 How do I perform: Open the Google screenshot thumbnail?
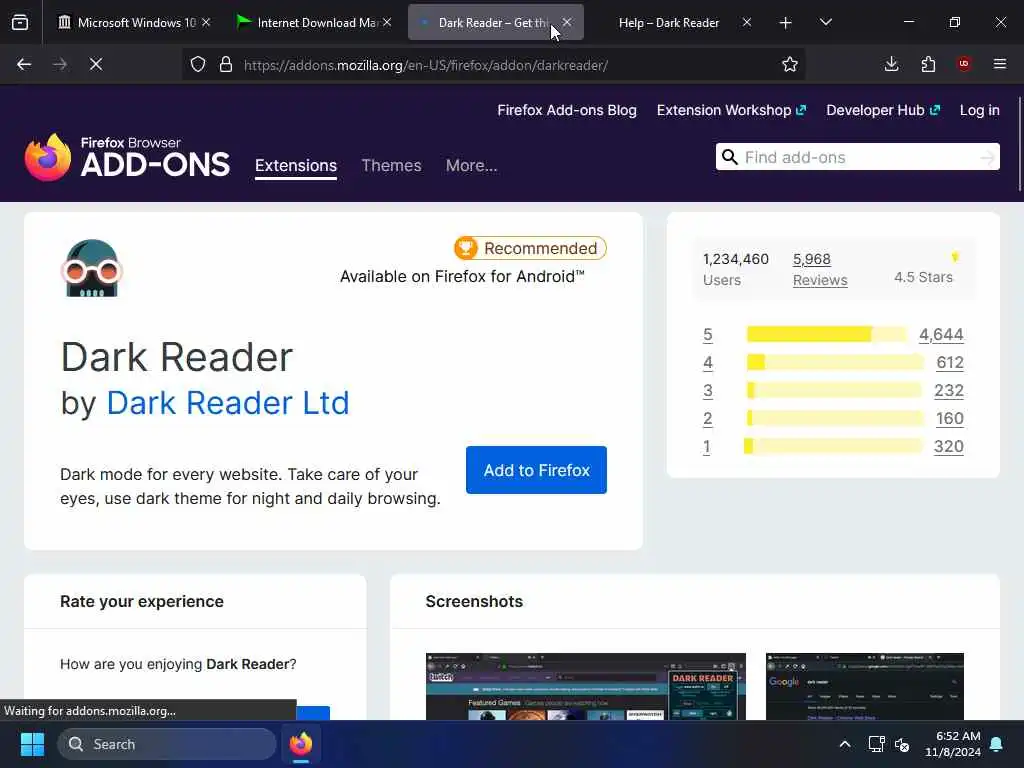click(865, 686)
